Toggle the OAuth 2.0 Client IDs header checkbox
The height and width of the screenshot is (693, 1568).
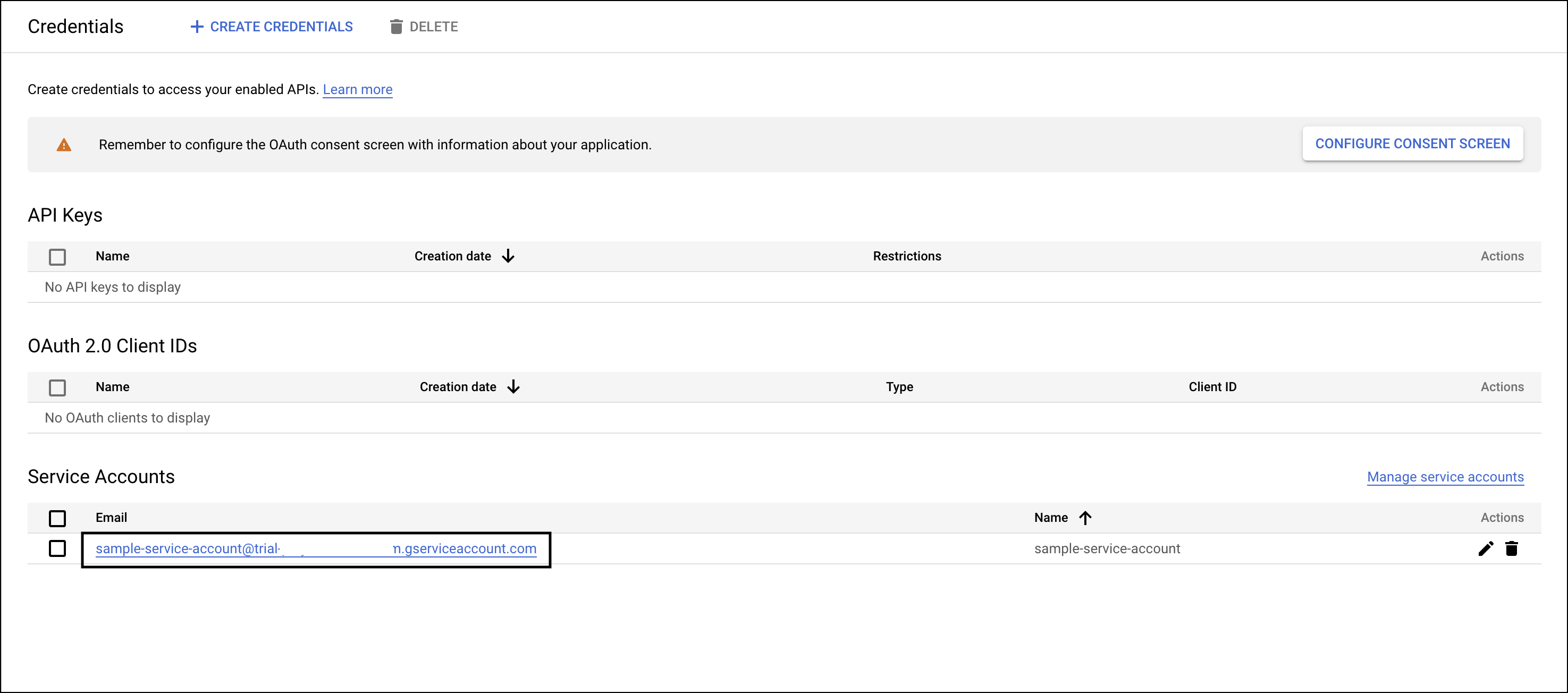pyautogui.click(x=57, y=387)
